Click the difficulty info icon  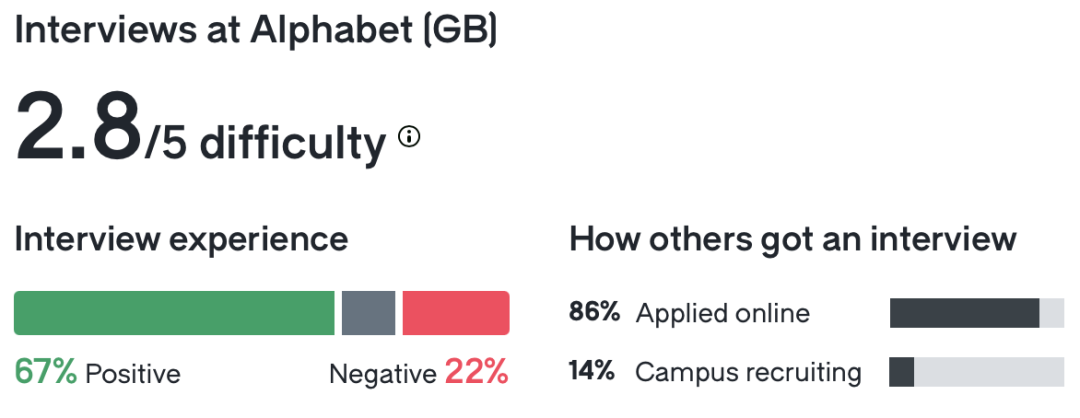click(409, 137)
